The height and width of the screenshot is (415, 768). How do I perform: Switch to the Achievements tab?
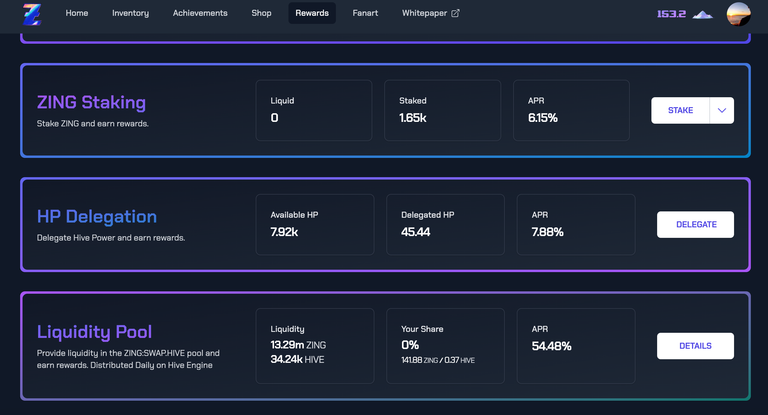200,13
